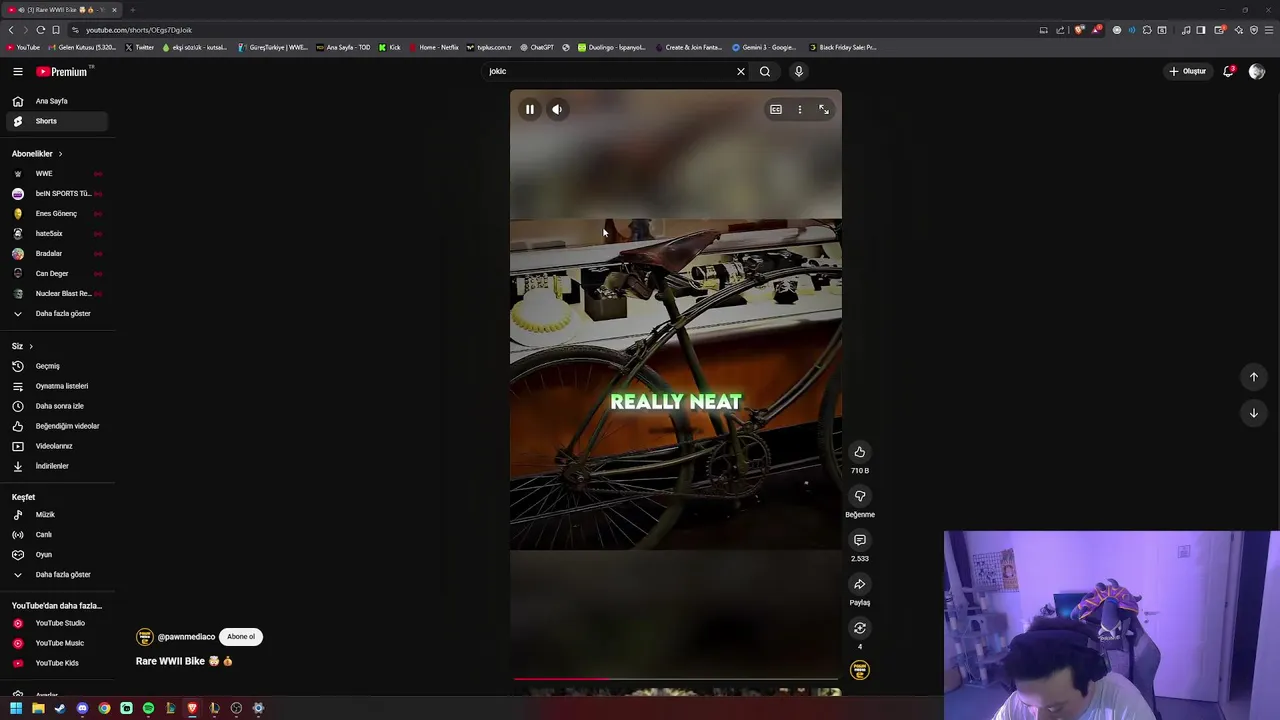Open the account avatar menu
1280x720 pixels.
[x=1257, y=71]
